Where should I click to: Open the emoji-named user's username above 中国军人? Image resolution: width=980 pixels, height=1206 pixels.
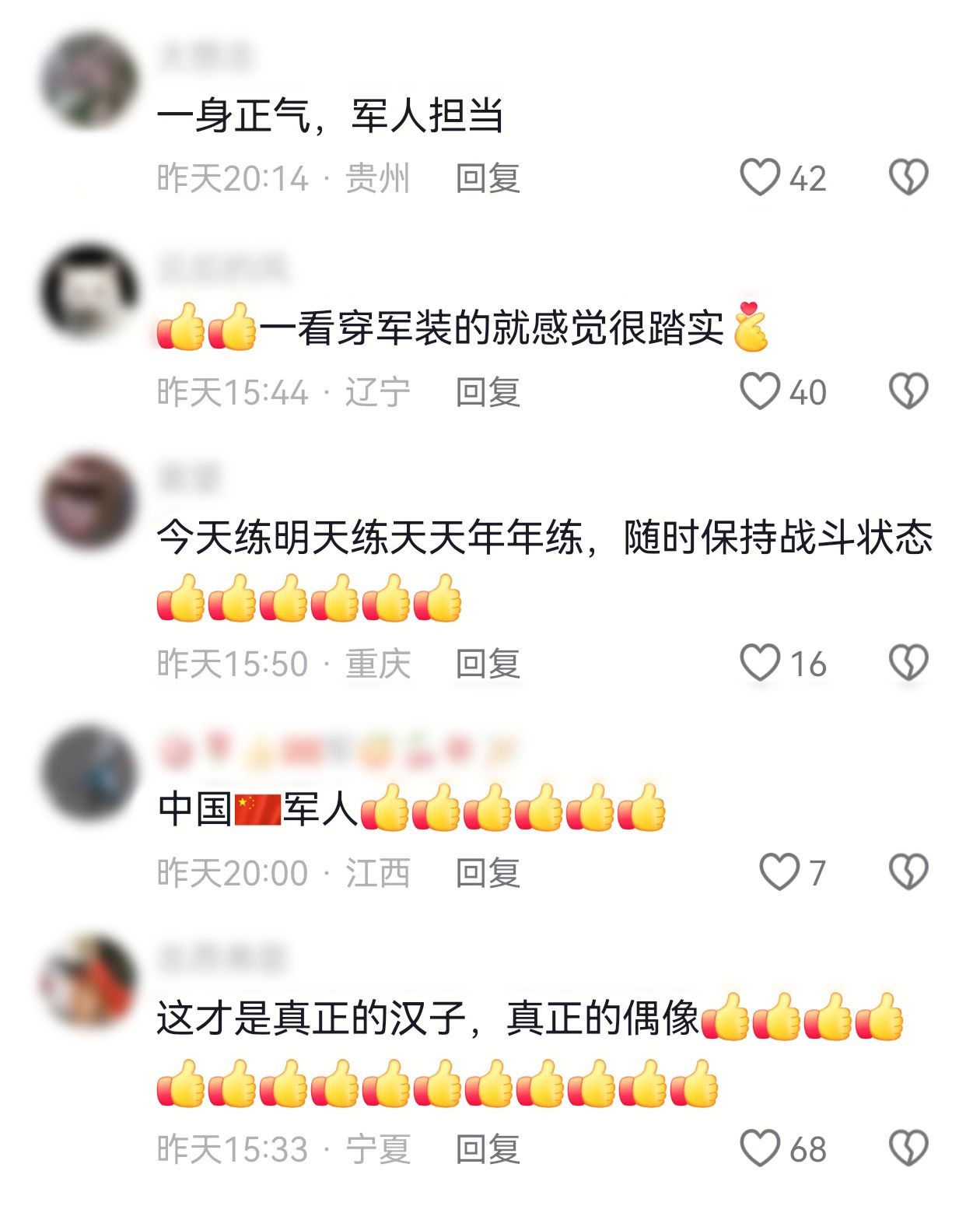click(338, 750)
